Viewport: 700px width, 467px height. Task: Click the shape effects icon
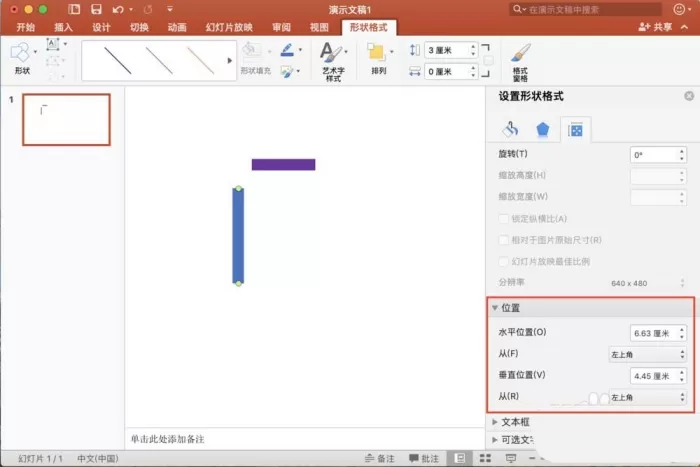(287, 71)
